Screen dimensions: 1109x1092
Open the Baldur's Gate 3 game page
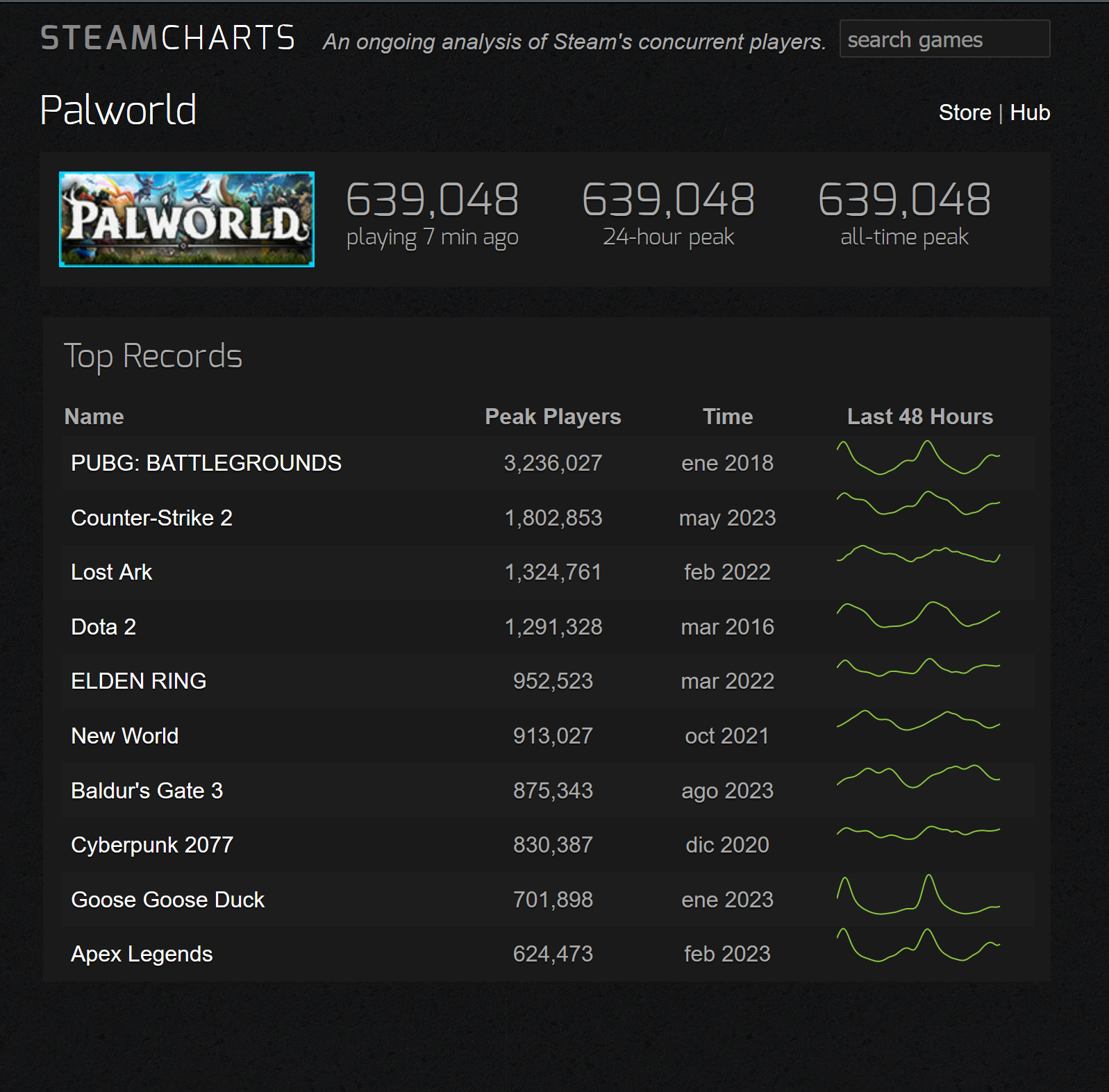(x=147, y=791)
